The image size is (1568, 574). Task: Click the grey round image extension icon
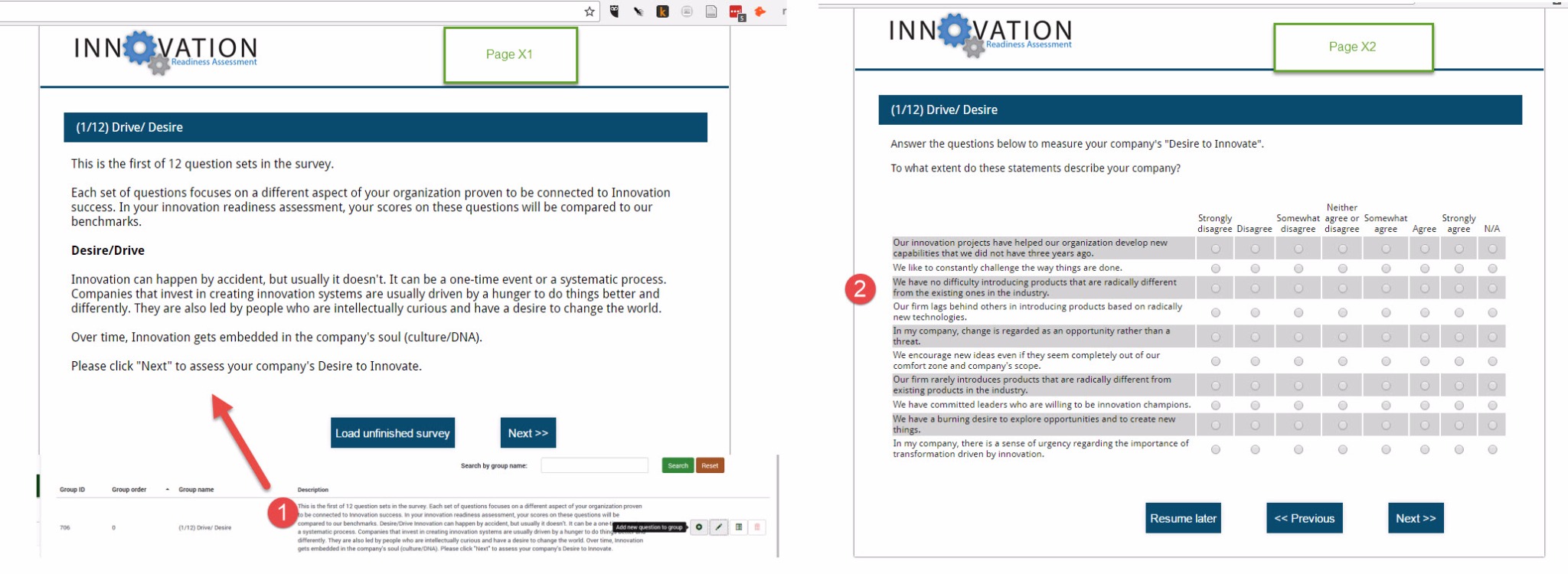pyautogui.click(x=687, y=11)
